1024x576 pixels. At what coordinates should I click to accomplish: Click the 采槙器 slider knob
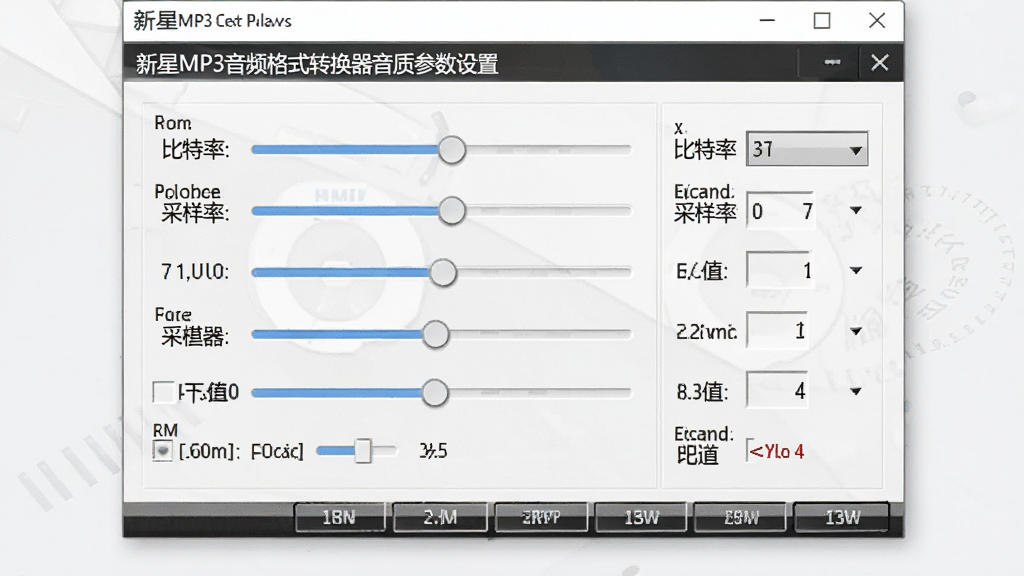coord(435,334)
